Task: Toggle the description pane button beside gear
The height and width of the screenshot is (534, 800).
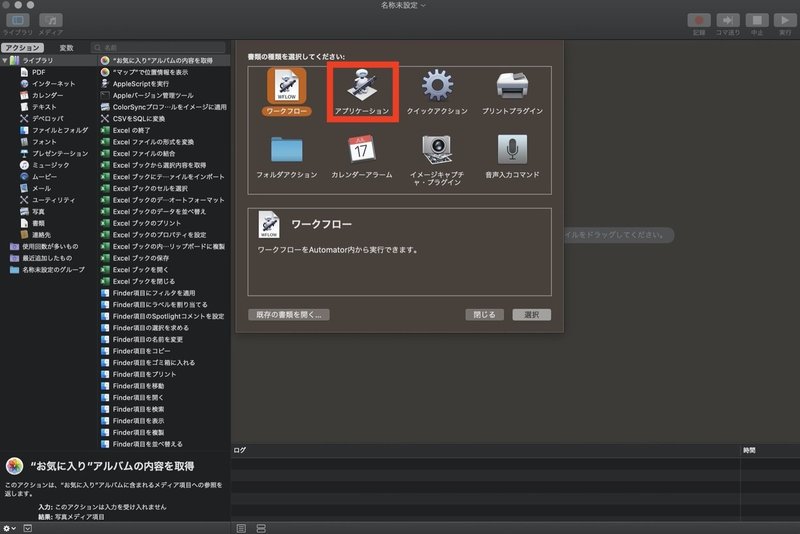Action: 28,528
